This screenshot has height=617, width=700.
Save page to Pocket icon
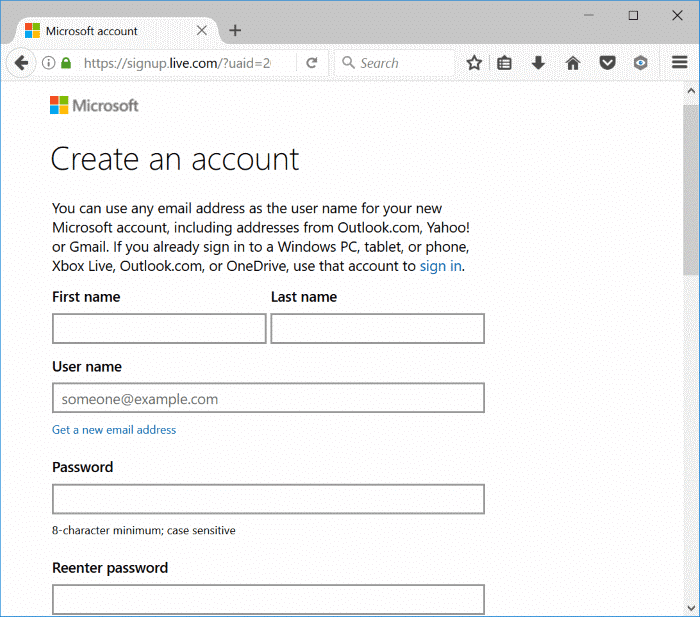tap(607, 63)
